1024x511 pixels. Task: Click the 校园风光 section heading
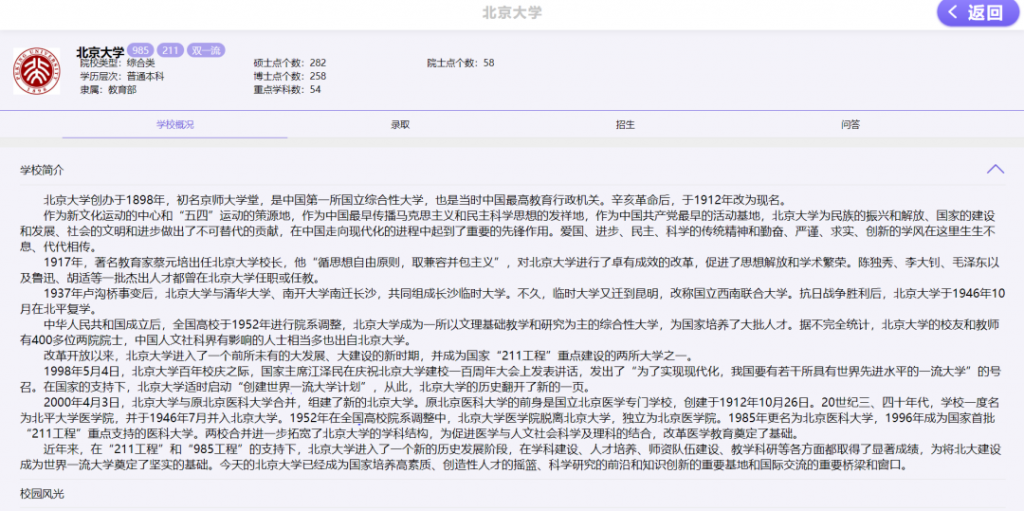(42, 494)
